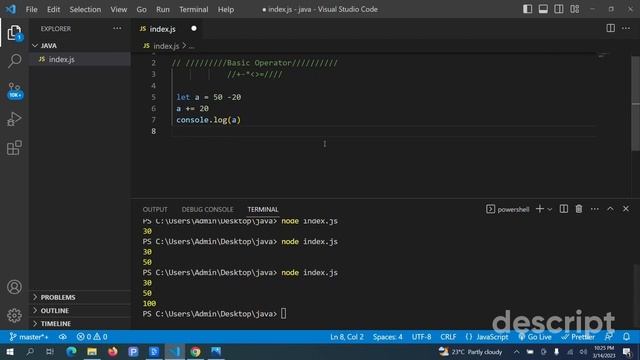Viewport: 640px width, 360px height.
Task: Split the editor right
Action: [610, 28]
